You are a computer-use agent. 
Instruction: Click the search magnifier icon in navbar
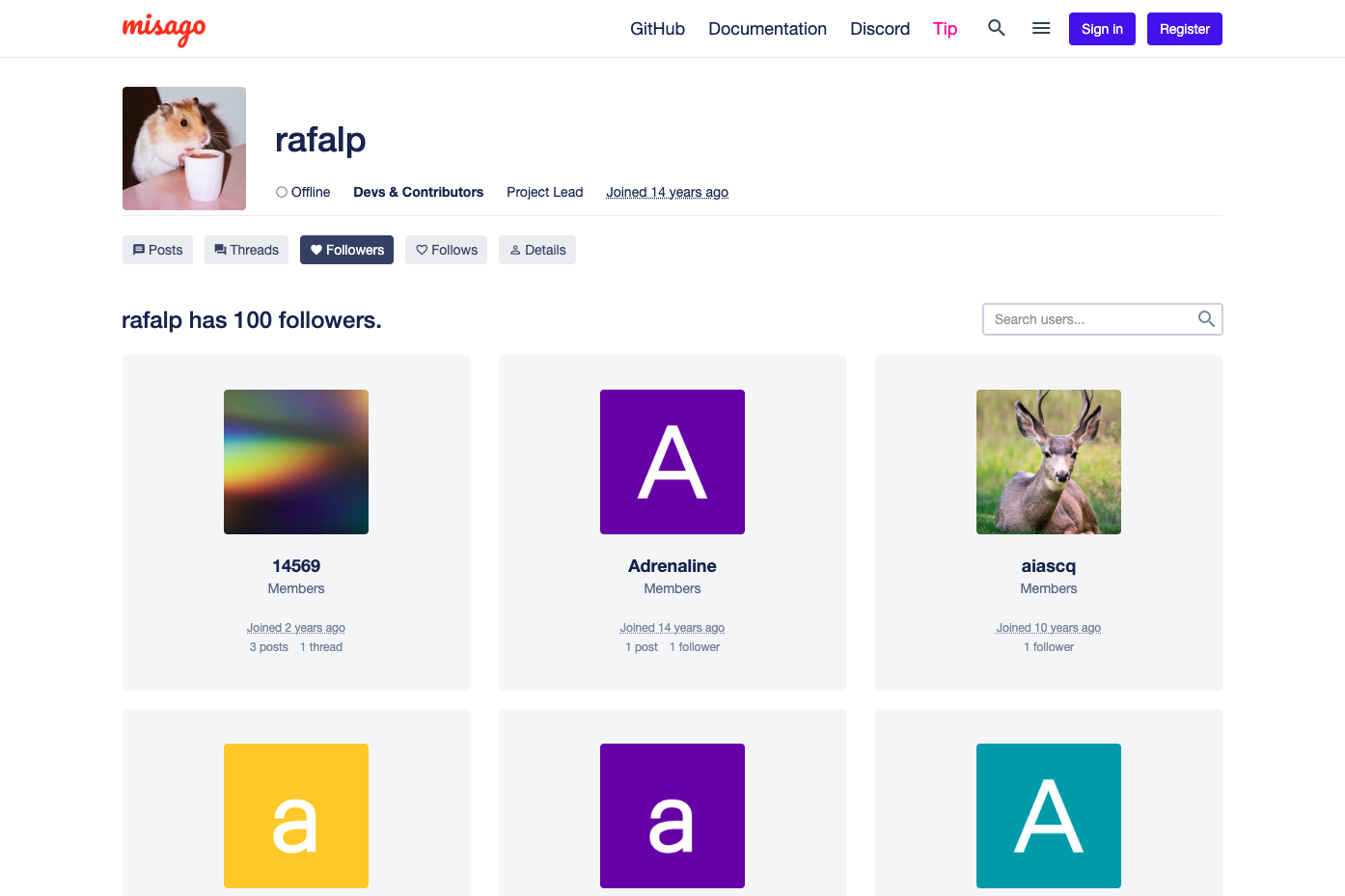[997, 28]
